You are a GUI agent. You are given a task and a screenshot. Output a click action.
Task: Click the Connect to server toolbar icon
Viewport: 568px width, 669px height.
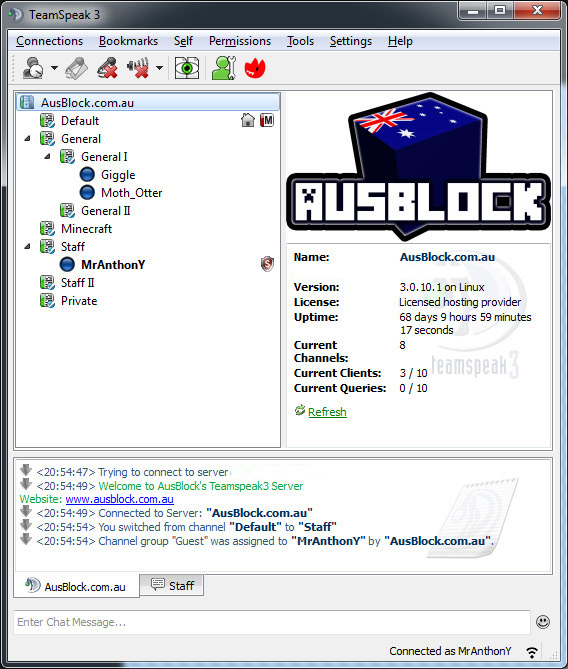coord(33,68)
